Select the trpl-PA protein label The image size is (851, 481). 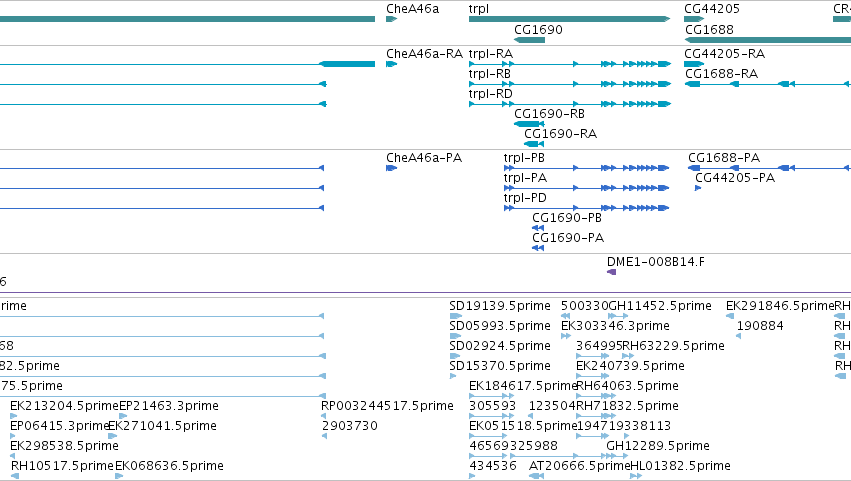525,178
